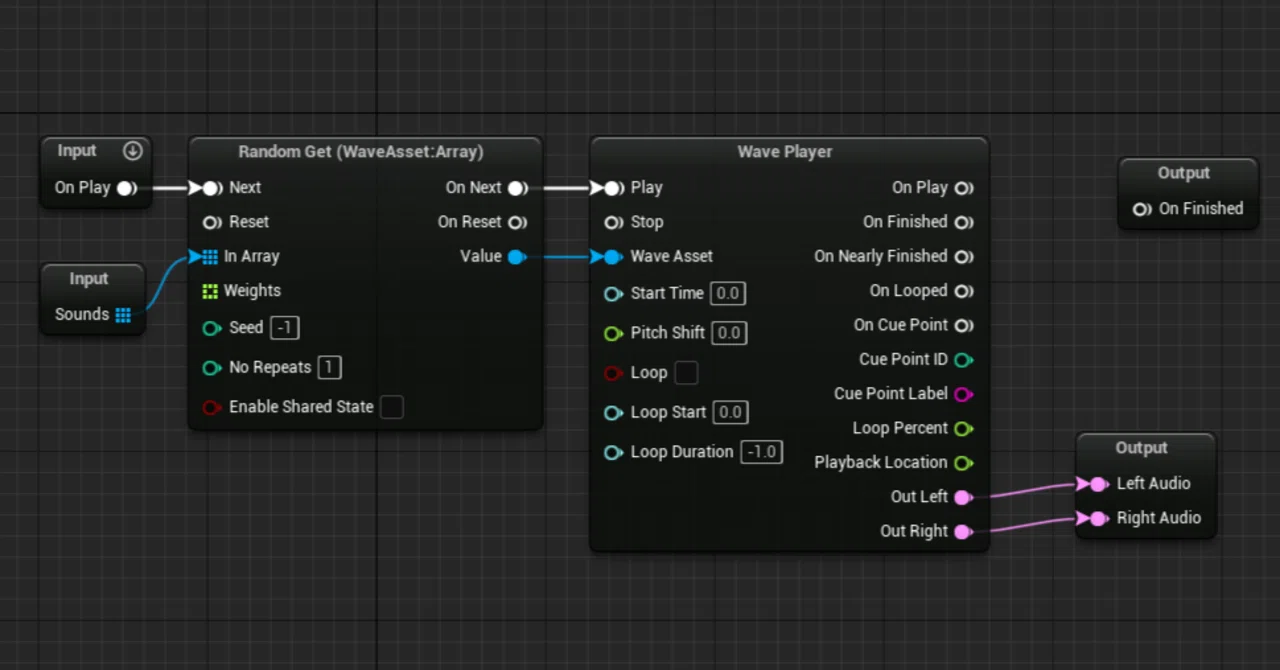Click the Loop Duration value field

pos(762,452)
